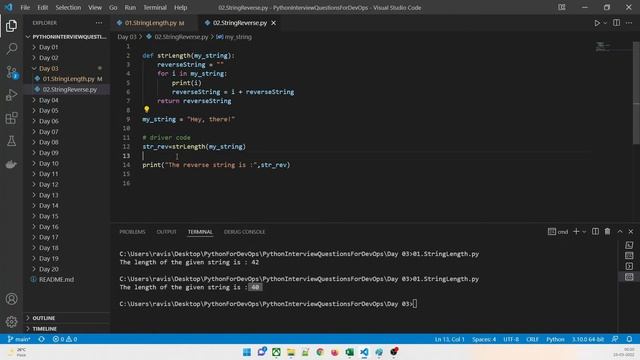The image size is (640, 360).
Task: Open the Help menu
Action: [180, 7]
